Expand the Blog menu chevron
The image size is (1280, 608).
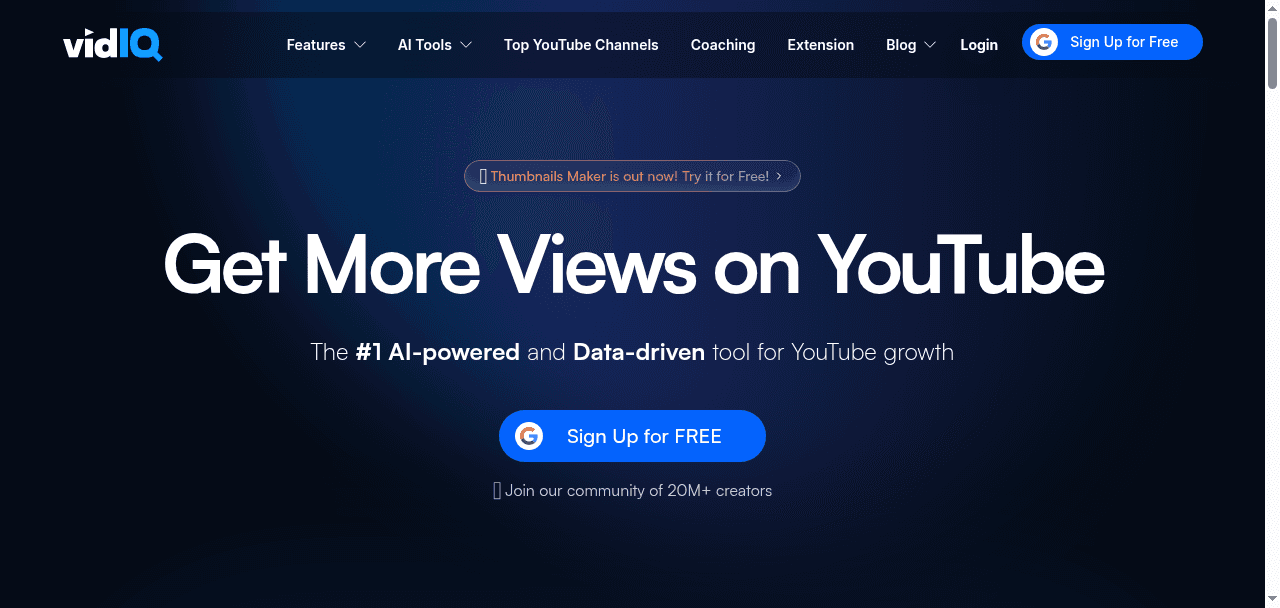930,45
